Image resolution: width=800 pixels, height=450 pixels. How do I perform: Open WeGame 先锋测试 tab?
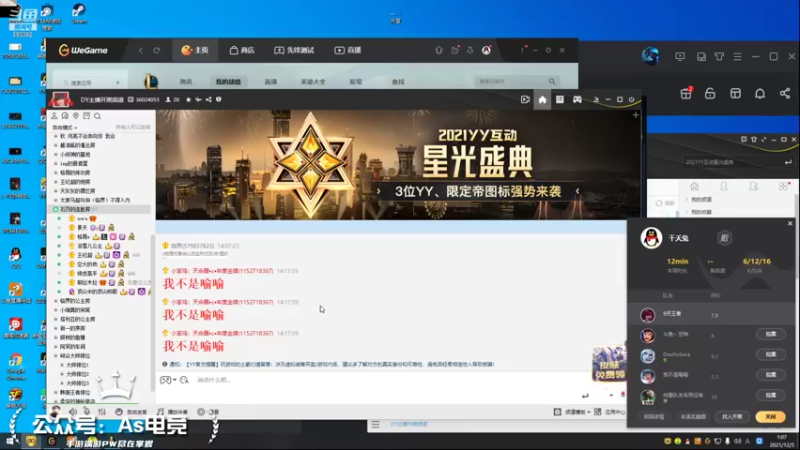[x=294, y=50]
